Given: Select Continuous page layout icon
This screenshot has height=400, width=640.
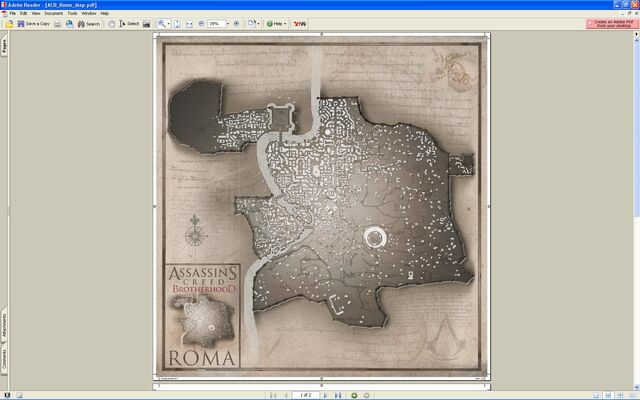Looking at the screenshot, I should pos(608,395).
